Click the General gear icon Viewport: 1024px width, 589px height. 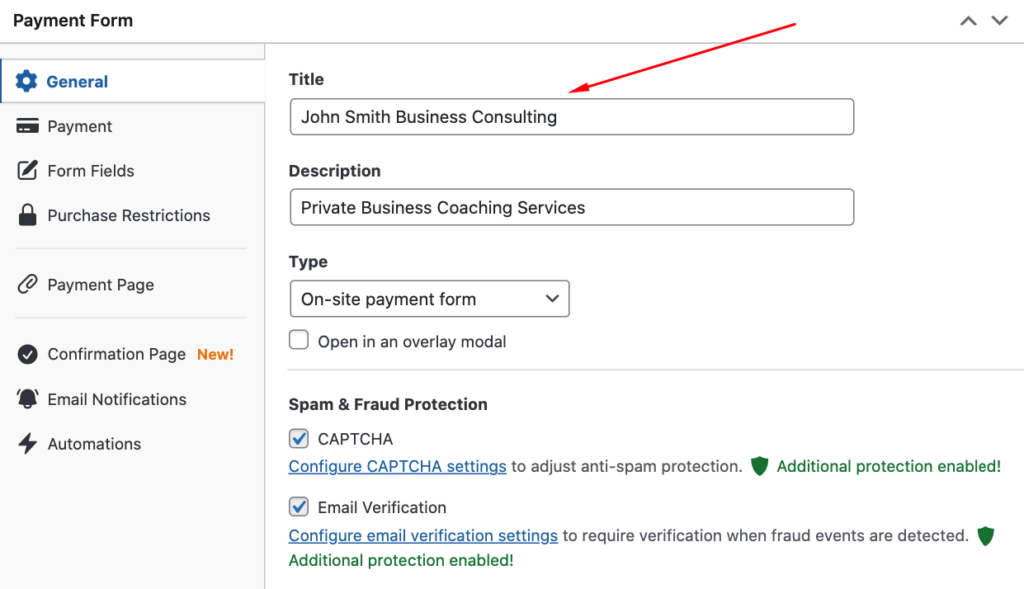click(27, 82)
